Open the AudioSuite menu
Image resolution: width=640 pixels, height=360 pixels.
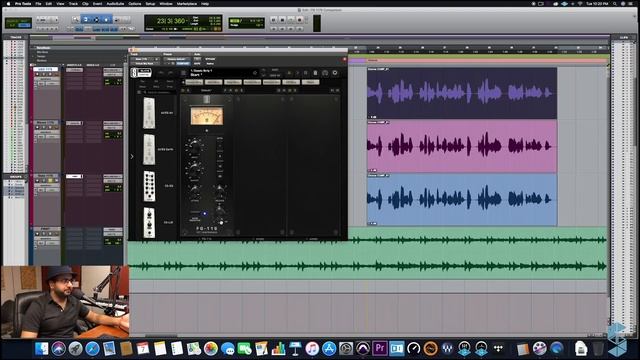tap(115, 4)
